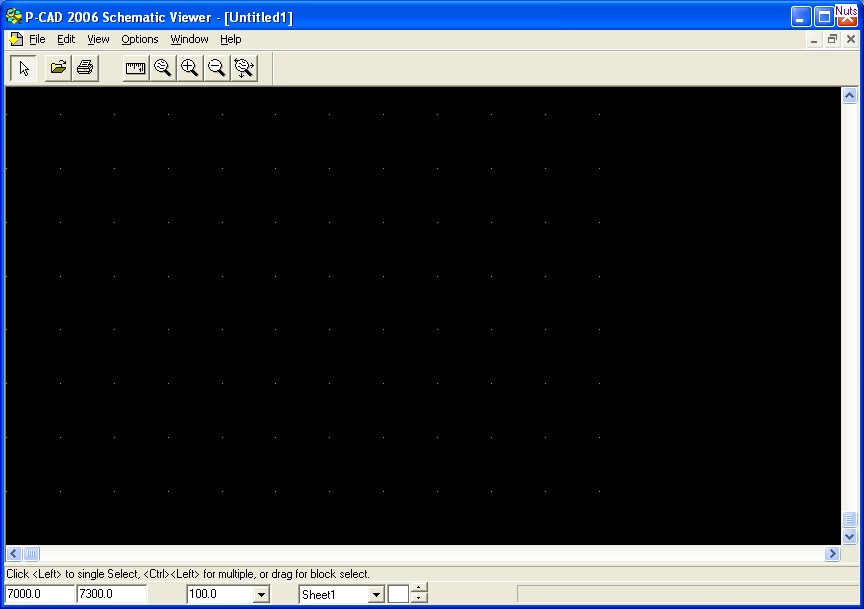This screenshot has height=609, width=864.
Task: Click the Y coordinate field showing 7300.0
Action: pos(111,594)
